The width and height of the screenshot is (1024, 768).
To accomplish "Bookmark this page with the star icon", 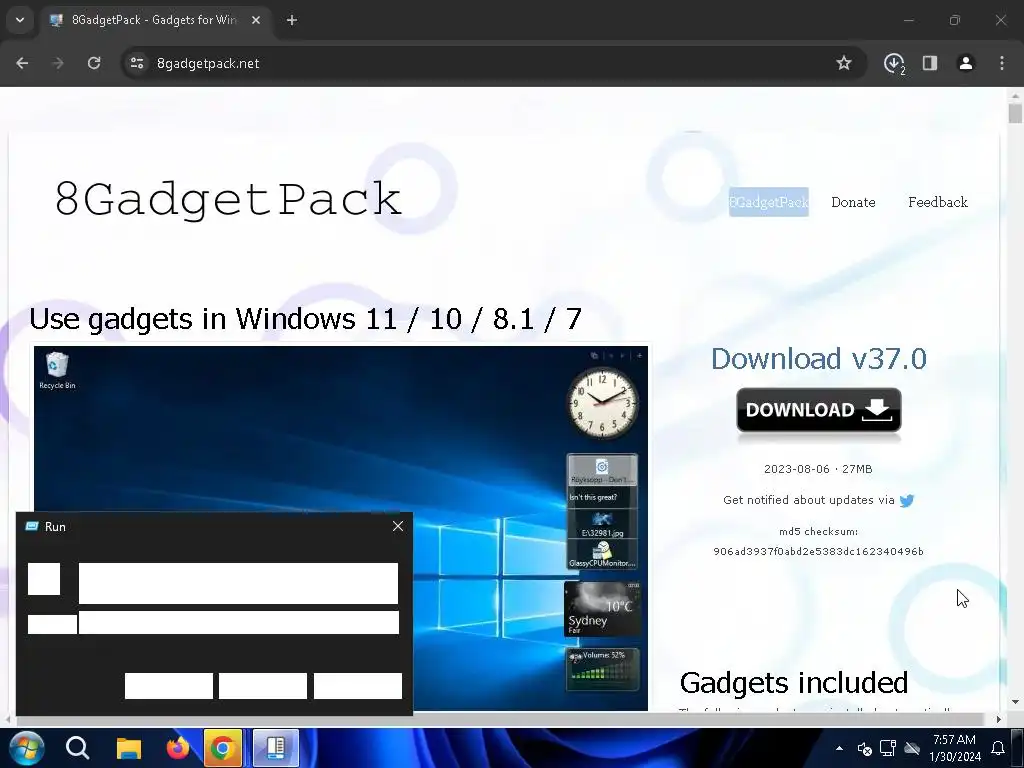I will click(844, 63).
